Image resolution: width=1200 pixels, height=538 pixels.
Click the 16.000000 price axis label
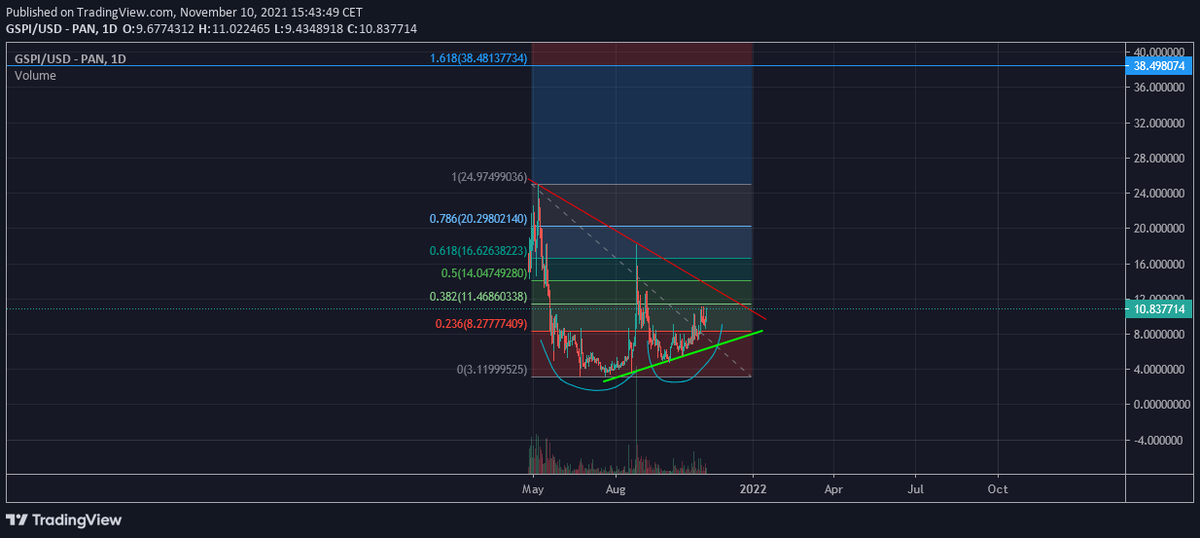1160,264
